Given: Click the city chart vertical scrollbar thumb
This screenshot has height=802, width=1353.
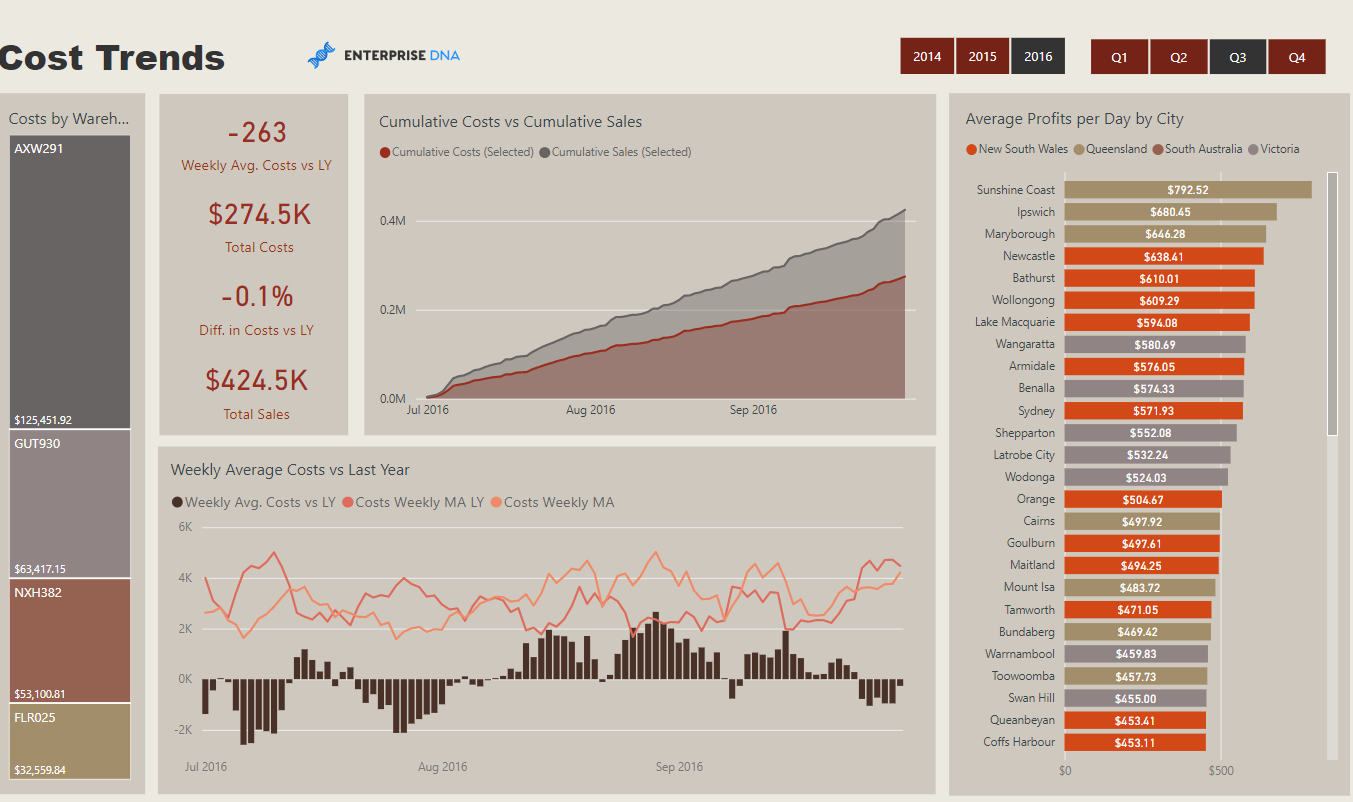Looking at the screenshot, I should 1332,303.
